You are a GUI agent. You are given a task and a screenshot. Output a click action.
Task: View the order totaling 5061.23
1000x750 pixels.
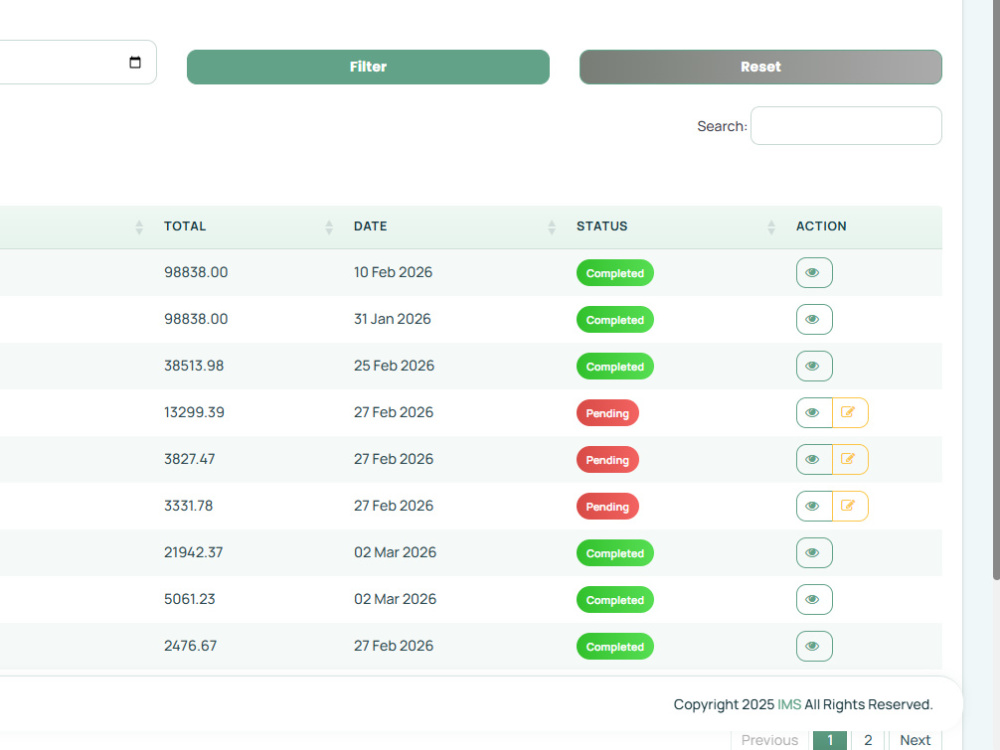pos(814,599)
